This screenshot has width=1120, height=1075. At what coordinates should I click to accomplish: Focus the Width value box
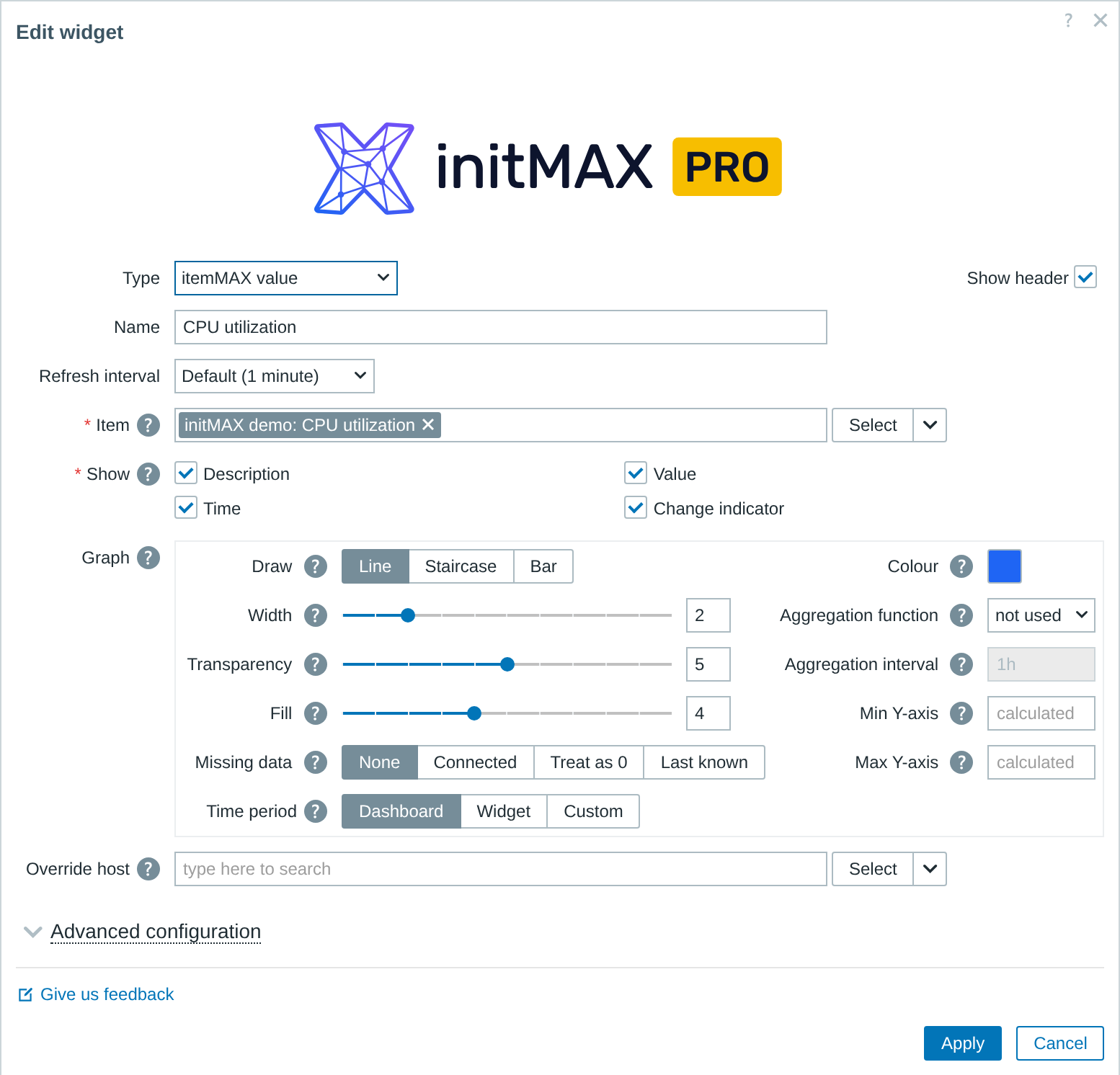point(708,615)
